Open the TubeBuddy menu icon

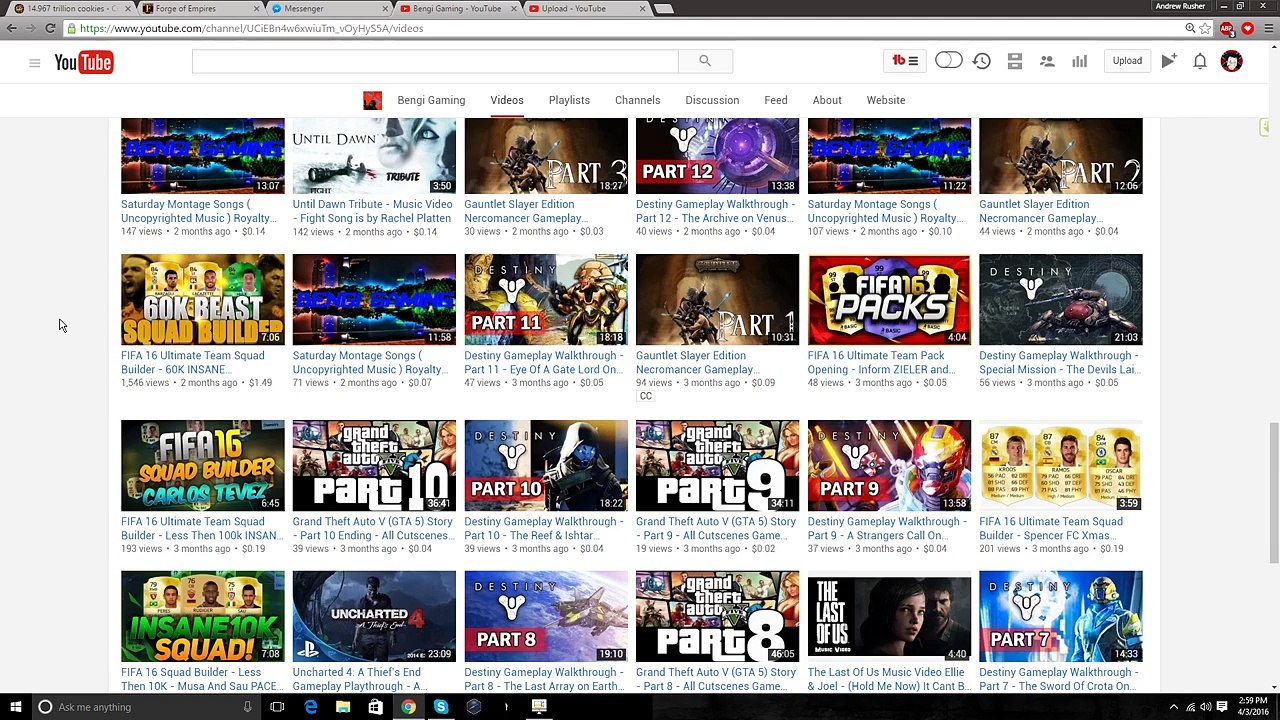tap(905, 61)
